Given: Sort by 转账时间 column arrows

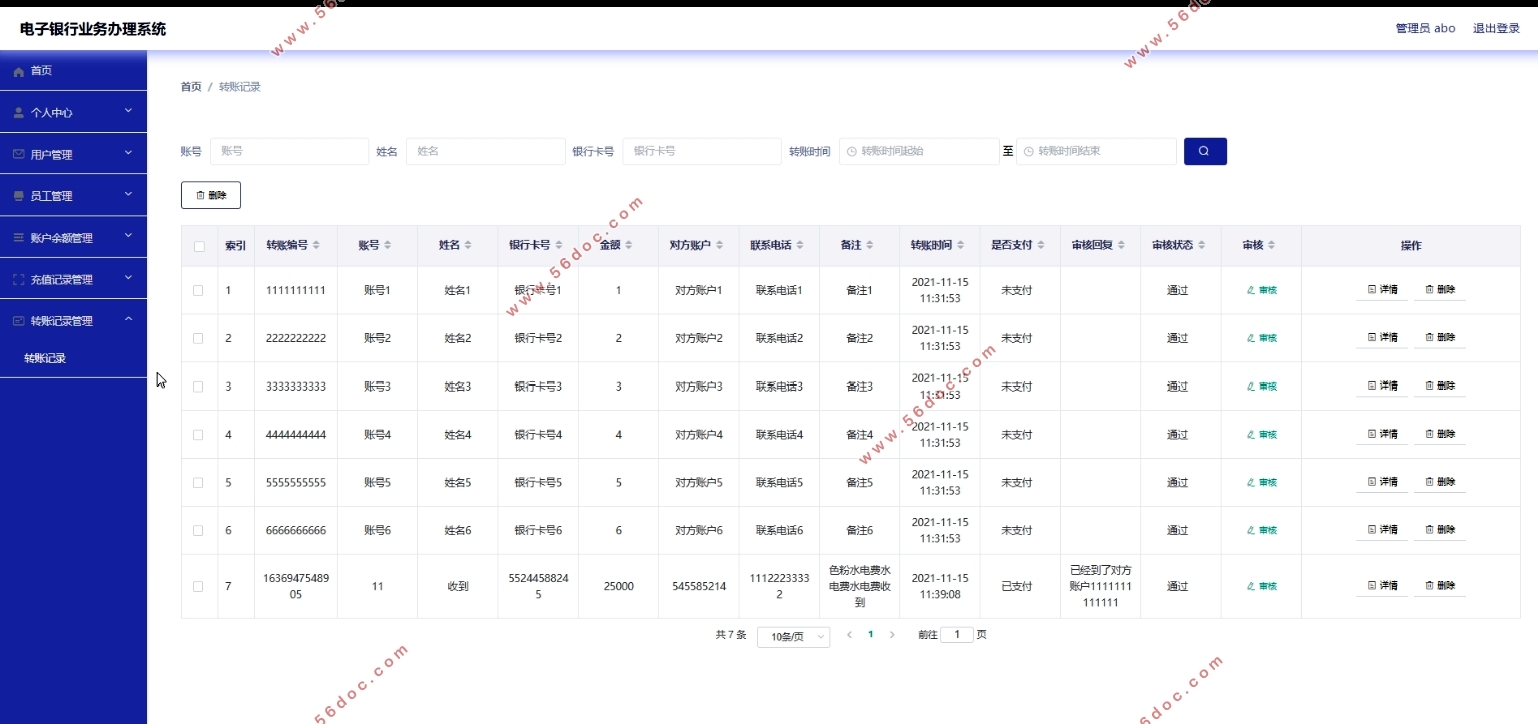Looking at the screenshot, I should coord(960,245).
